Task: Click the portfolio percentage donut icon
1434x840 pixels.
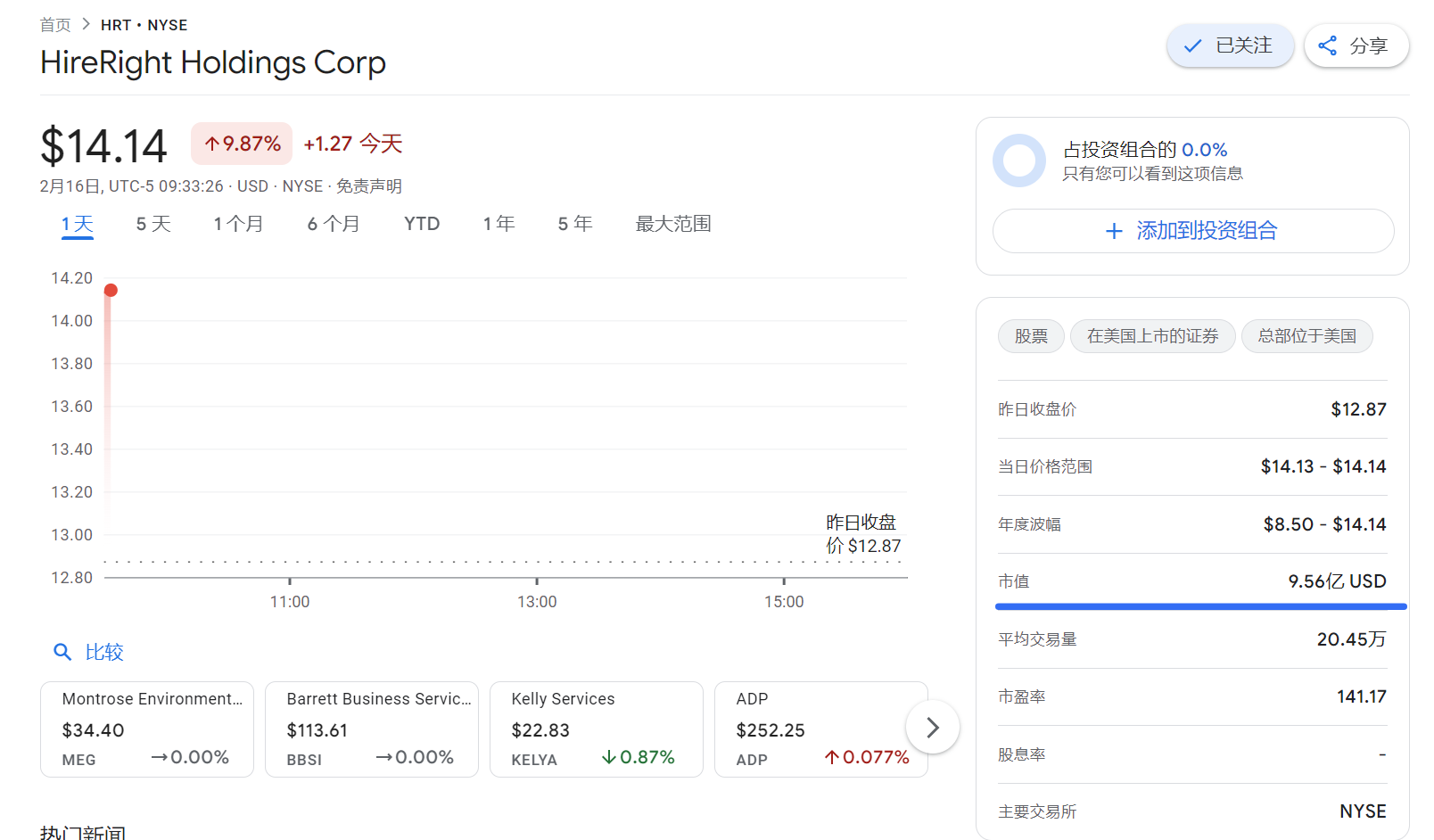Action: 1018,161
